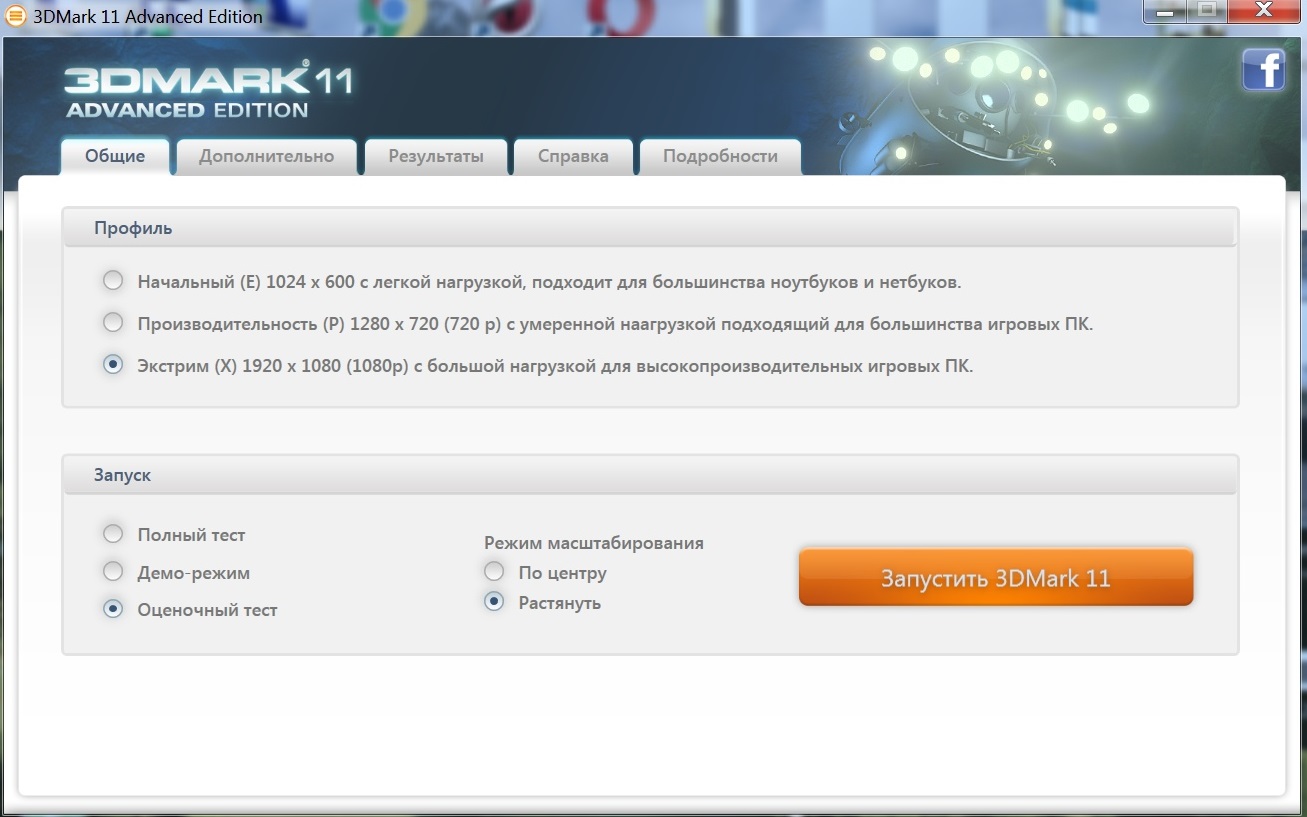Open the Дополнительно tab
The width and height of the screenshot is (1307, 817).
[x=267, y=156]
